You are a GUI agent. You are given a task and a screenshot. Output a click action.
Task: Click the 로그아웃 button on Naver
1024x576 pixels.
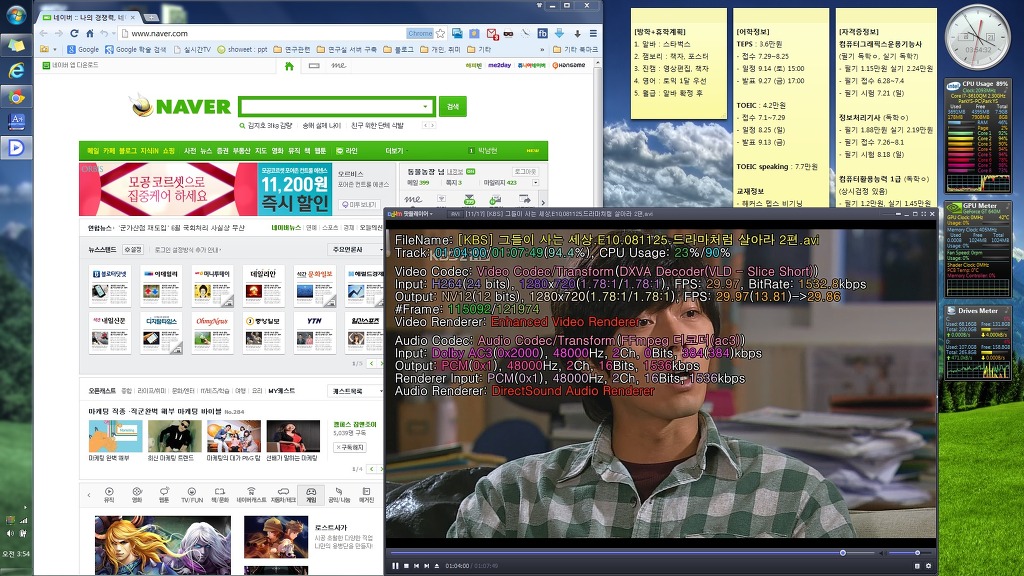[526, 171]
